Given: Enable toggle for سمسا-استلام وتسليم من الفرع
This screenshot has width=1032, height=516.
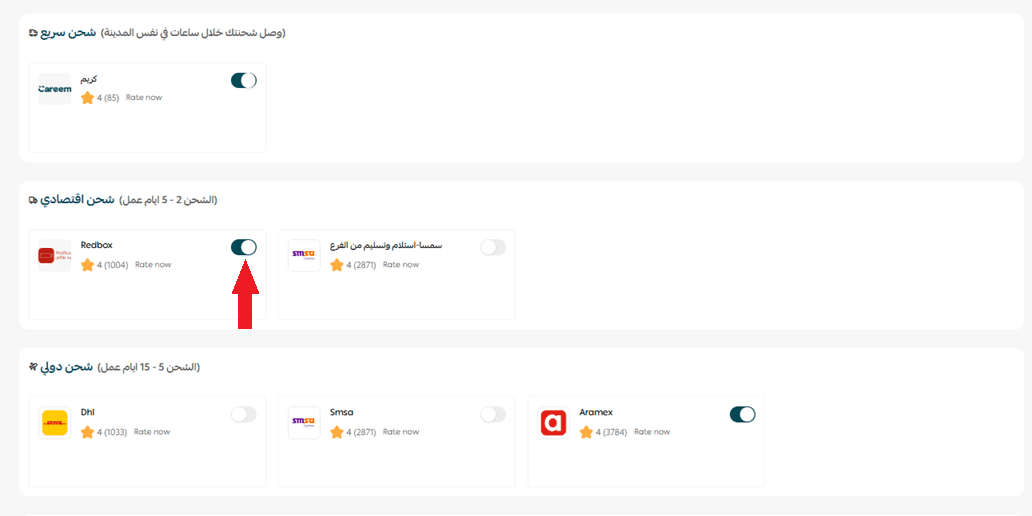Looking at the screenshot, I should pos(492,247).
